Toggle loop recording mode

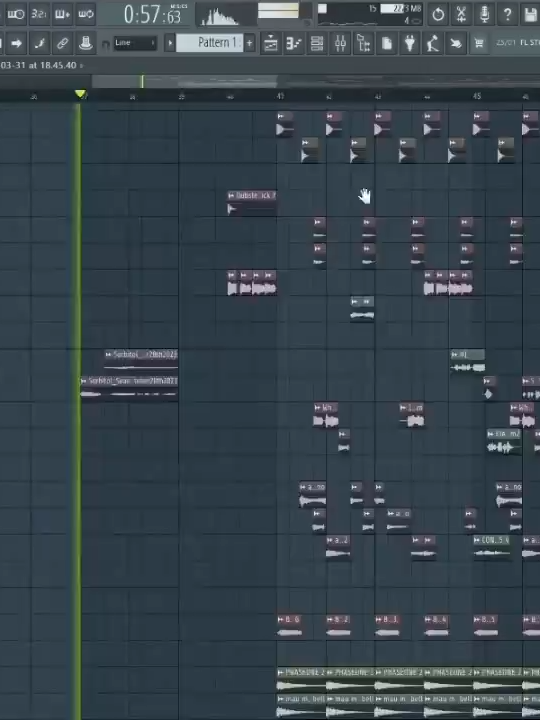click(x=85, y=14)
